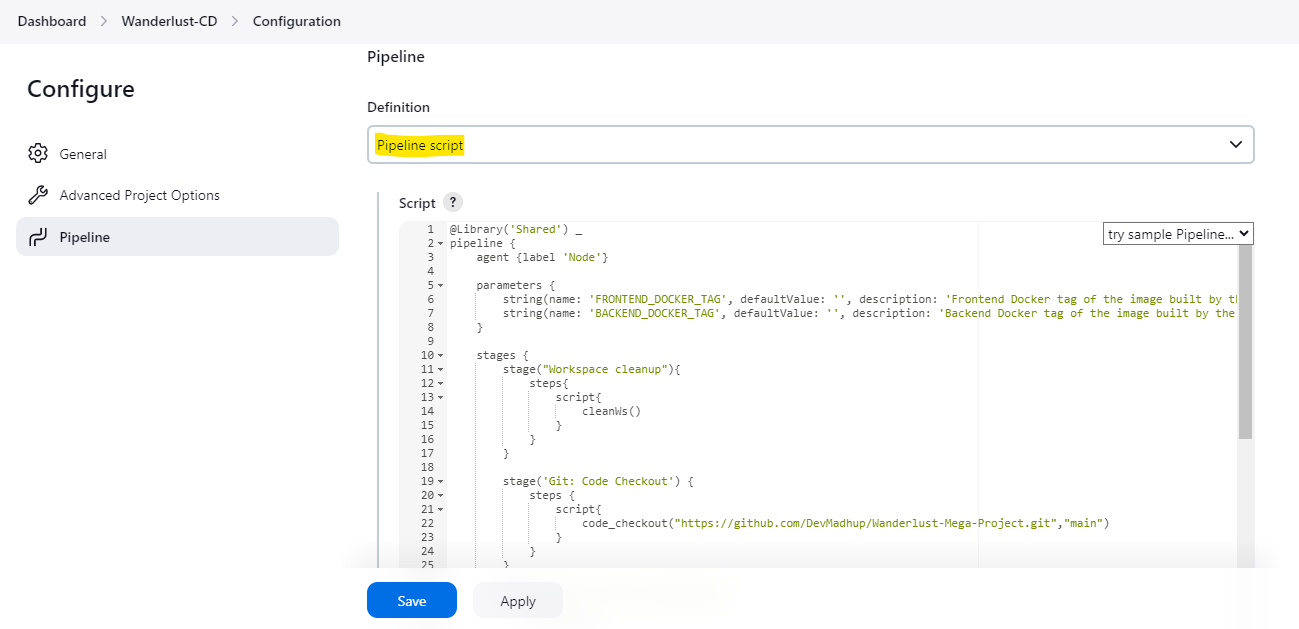Screen dimensions: 1299x629
Task: Collapse the Workspace cleanup stage at line 11
Action: (x=441, y=370)
